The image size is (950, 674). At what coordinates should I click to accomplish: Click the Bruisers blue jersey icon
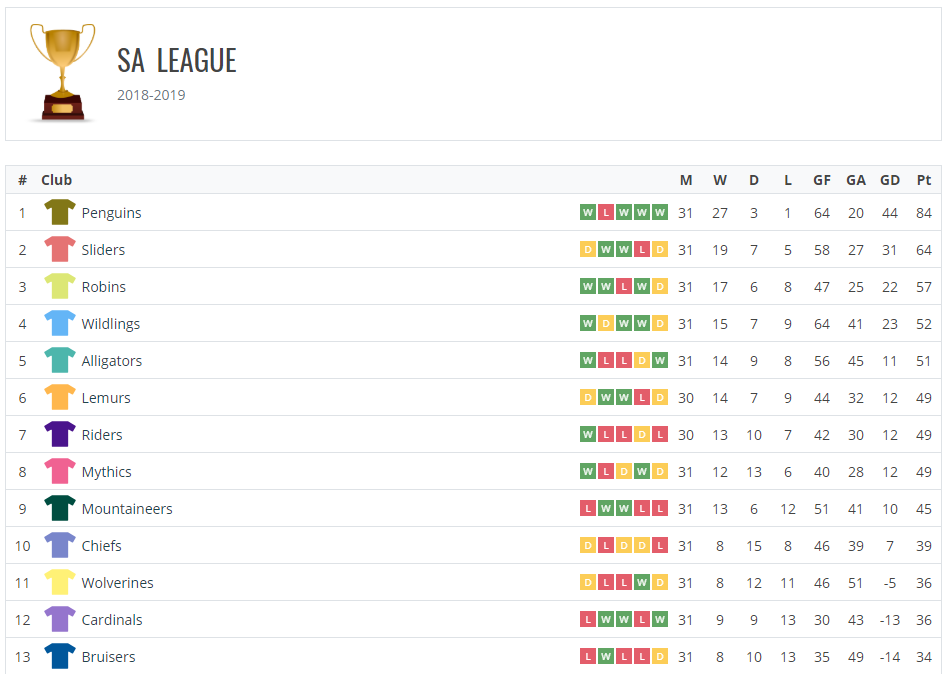point(60,656)
